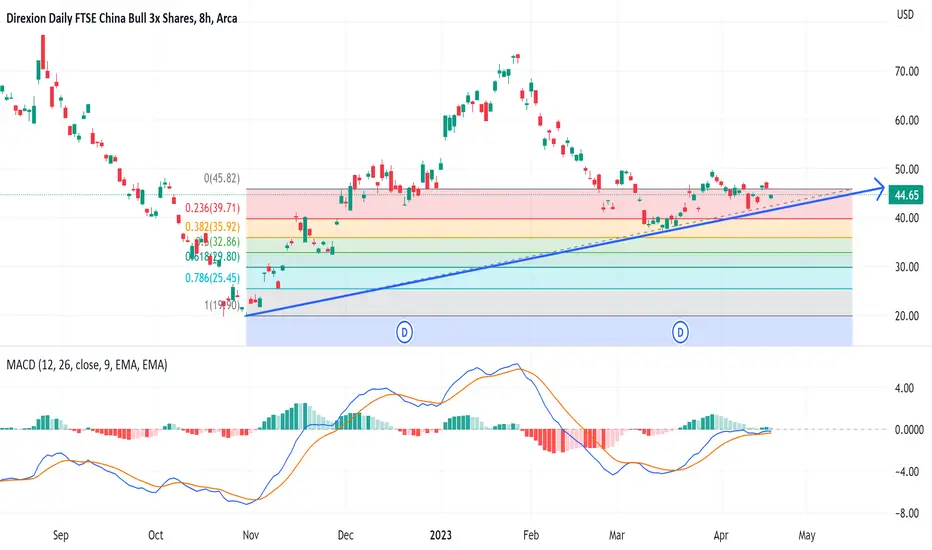Viewport: 932px width, 550px height.
Task: Click the Nov label on time axis
Action: pyautogui.click(x=251, y=535)
